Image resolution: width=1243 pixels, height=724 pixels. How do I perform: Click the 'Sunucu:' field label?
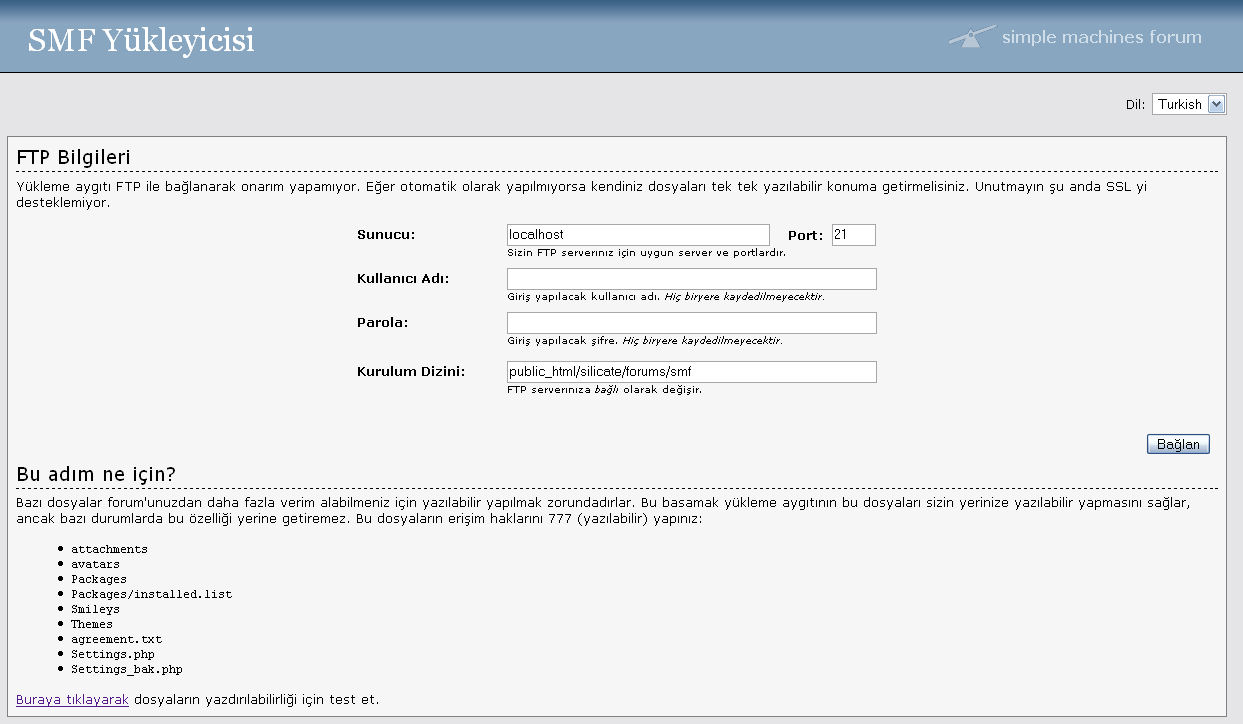pos(386,235)
